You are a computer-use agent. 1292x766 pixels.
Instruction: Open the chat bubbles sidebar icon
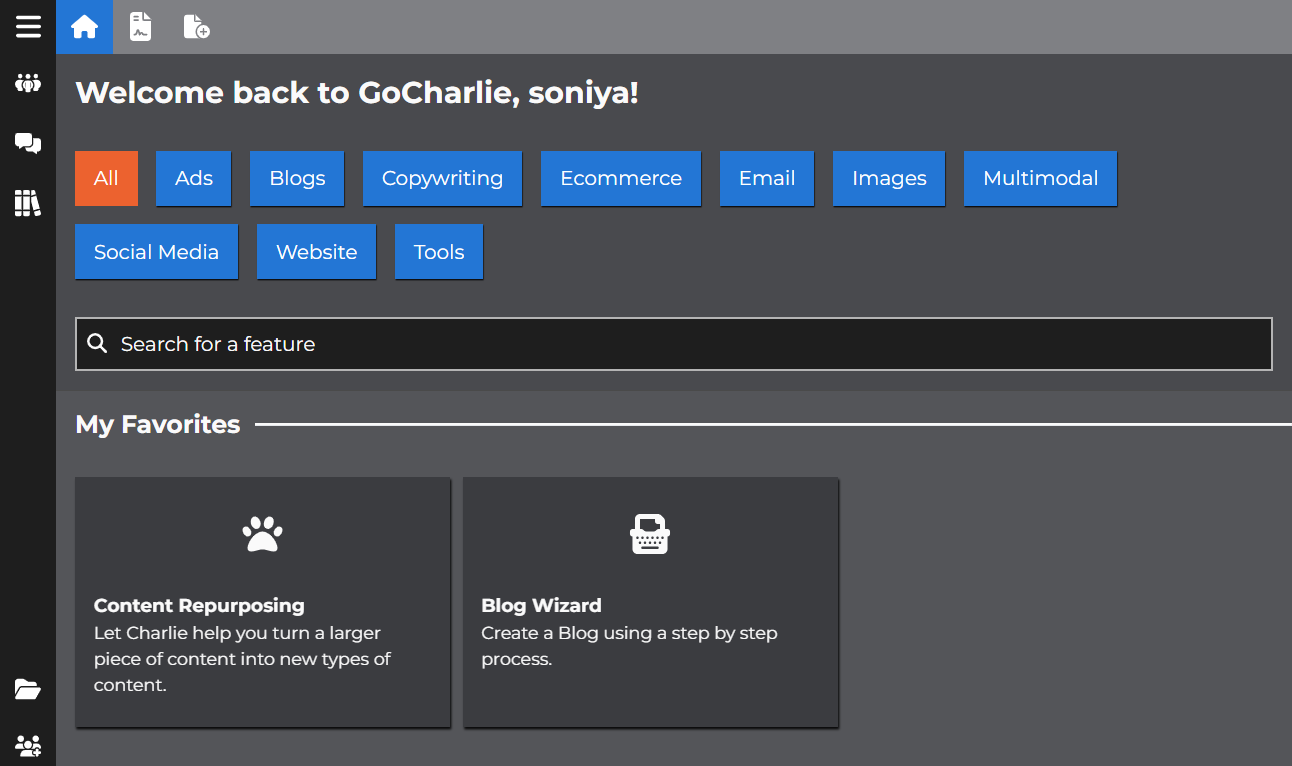click(x=28, y=144)
